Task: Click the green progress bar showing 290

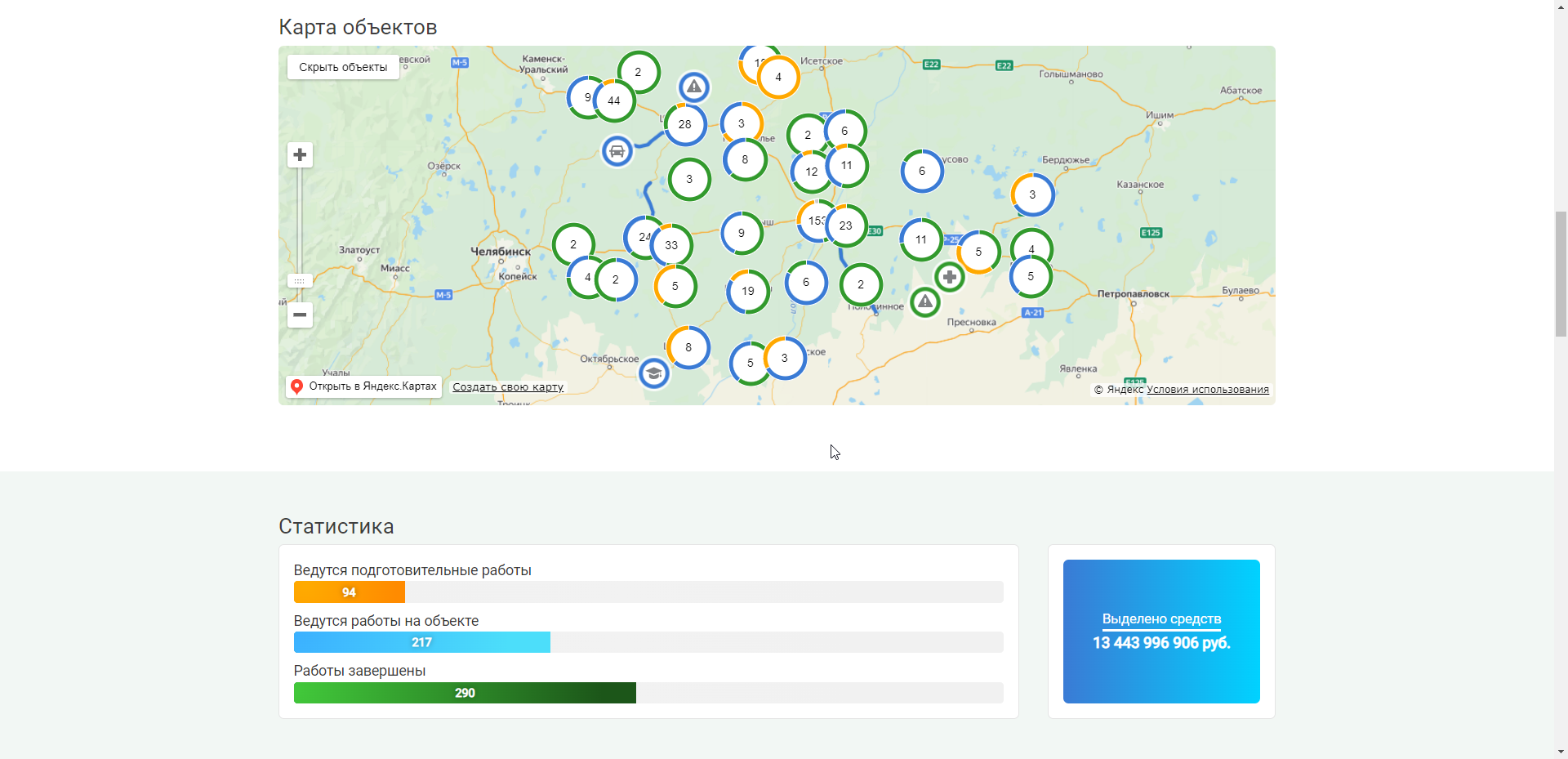Action: tap(465, 693)
